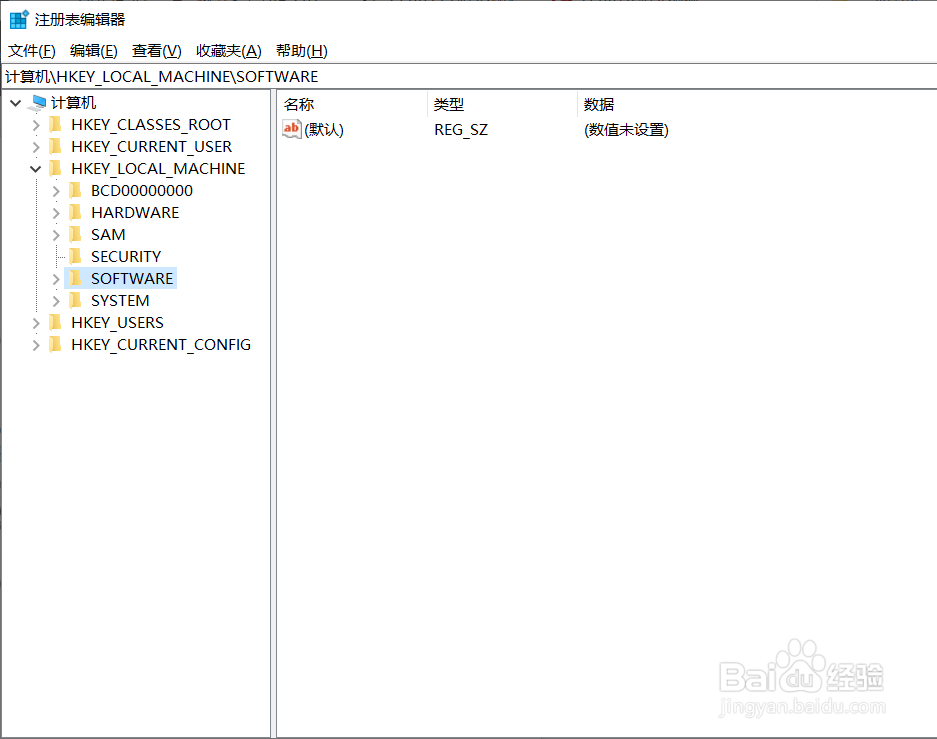The width and height of the screenshot is (937, 739).
Task: Click the HKEY_CLASSES_ROOT folder icon
Action: tap(55, 124)
